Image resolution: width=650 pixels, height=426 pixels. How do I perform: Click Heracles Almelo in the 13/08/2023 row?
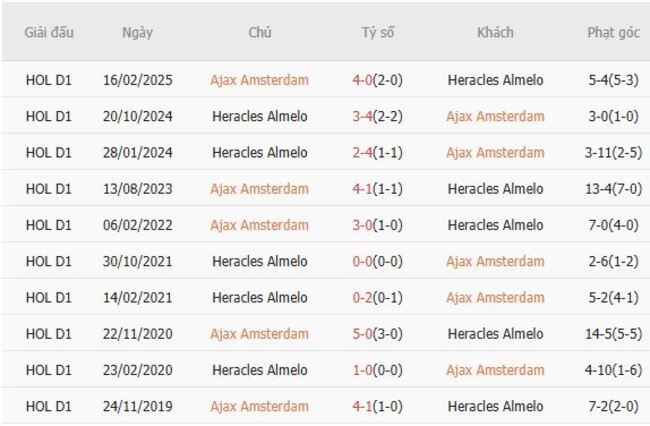pos(495,189)
